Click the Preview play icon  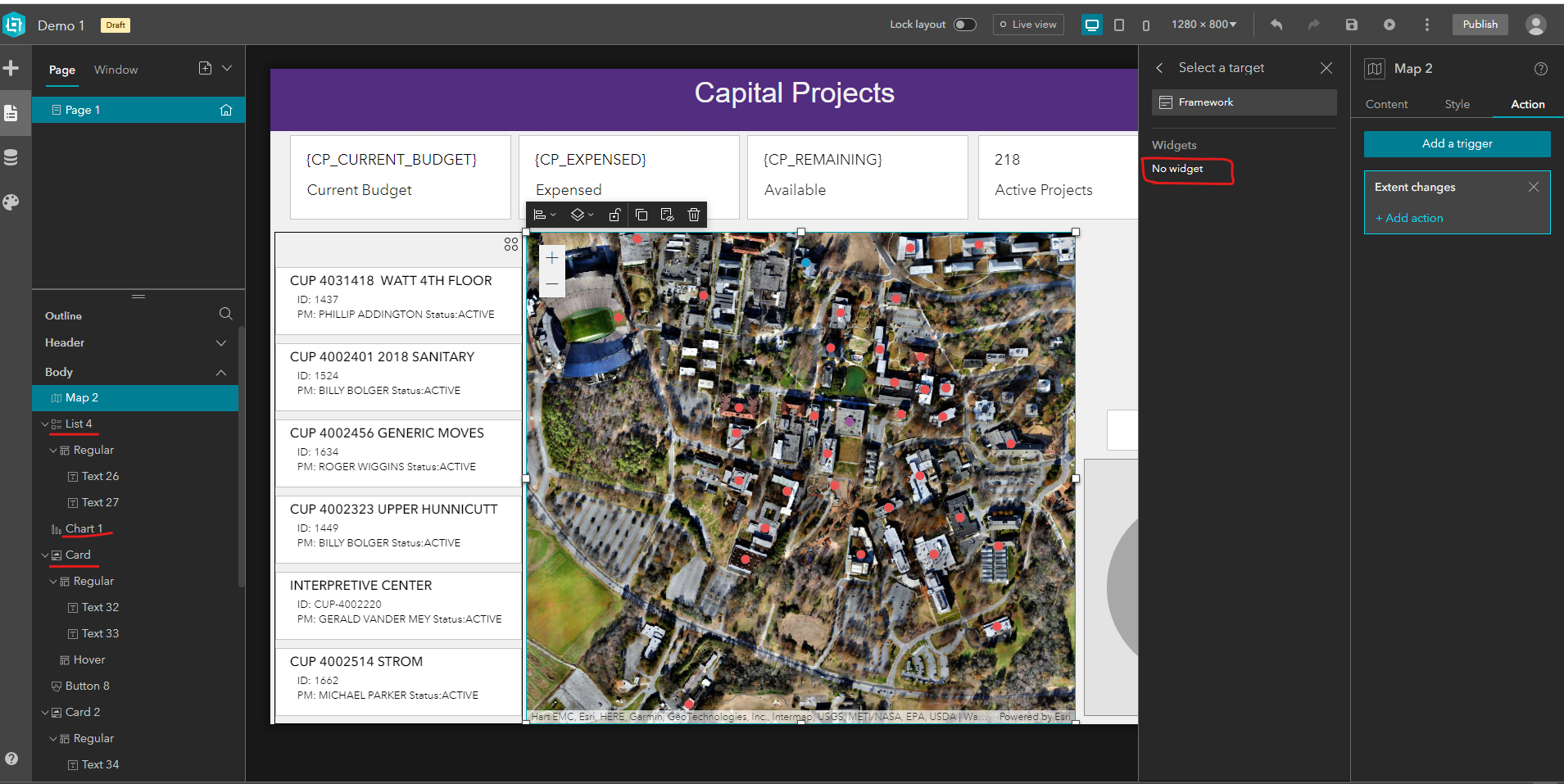click(x=1389, y=25)
